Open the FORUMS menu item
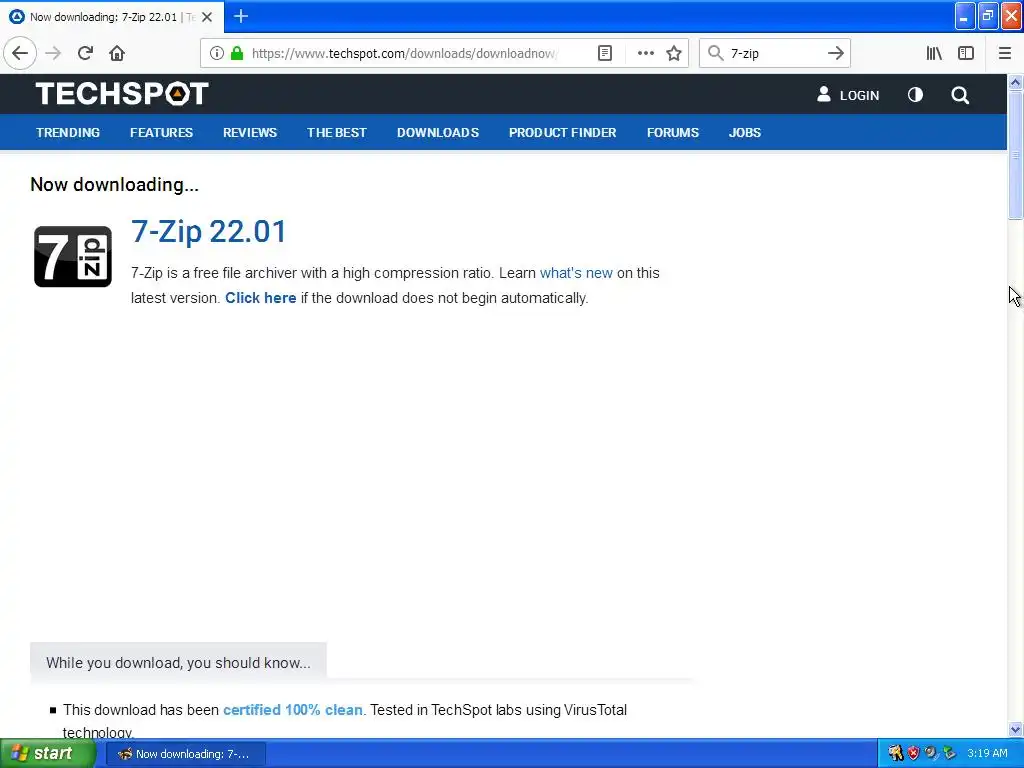The height and width of the screenshot is (768, 1024). [x=673, y=133]
